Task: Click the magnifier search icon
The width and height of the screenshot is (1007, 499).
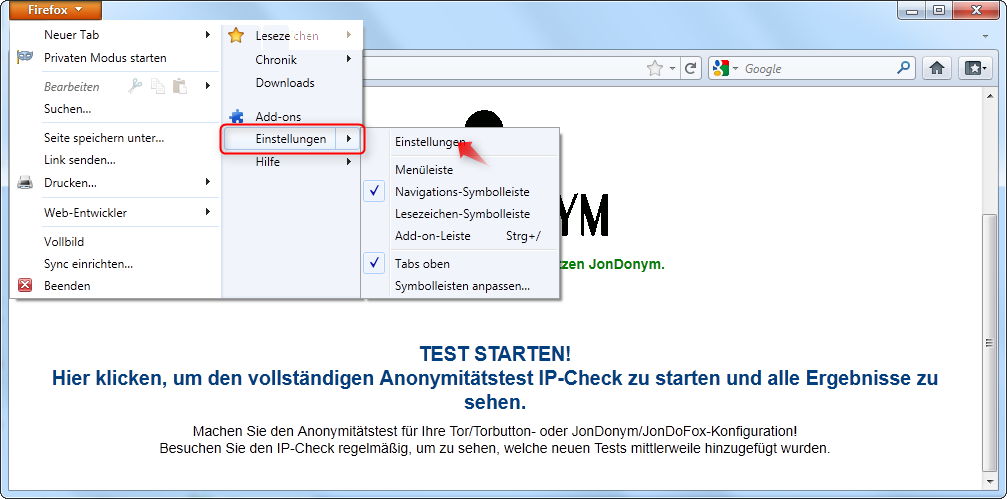Action: coord(904,67)
